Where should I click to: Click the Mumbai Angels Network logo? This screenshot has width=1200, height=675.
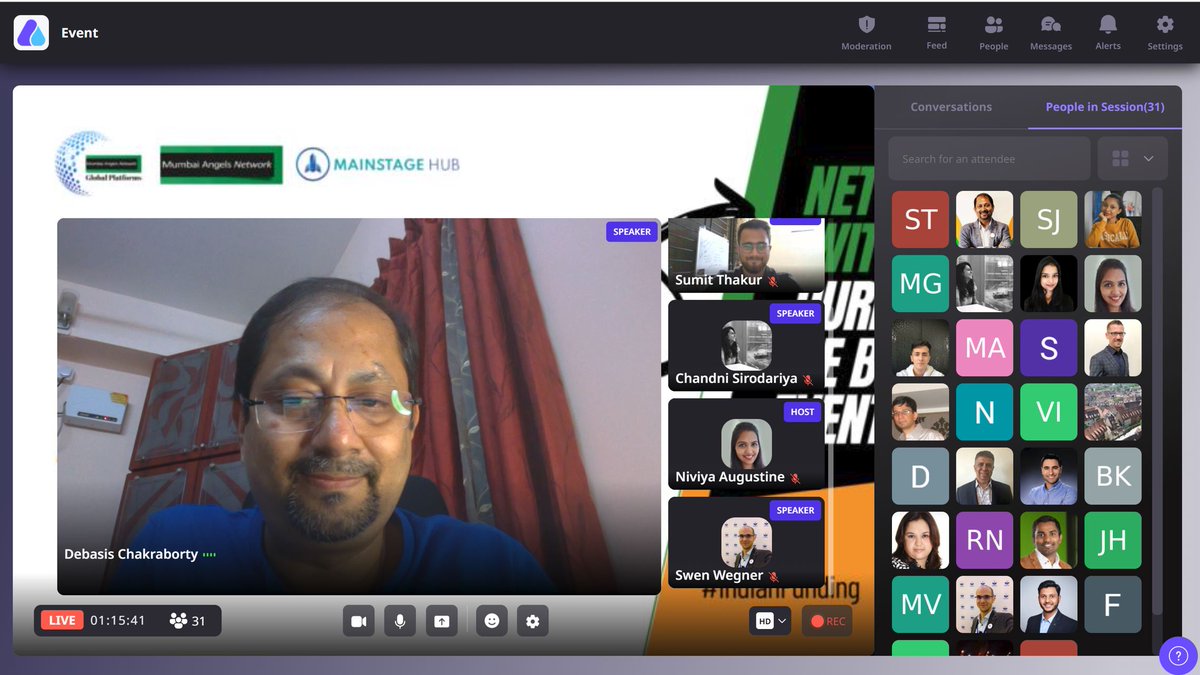pos(221,164)
